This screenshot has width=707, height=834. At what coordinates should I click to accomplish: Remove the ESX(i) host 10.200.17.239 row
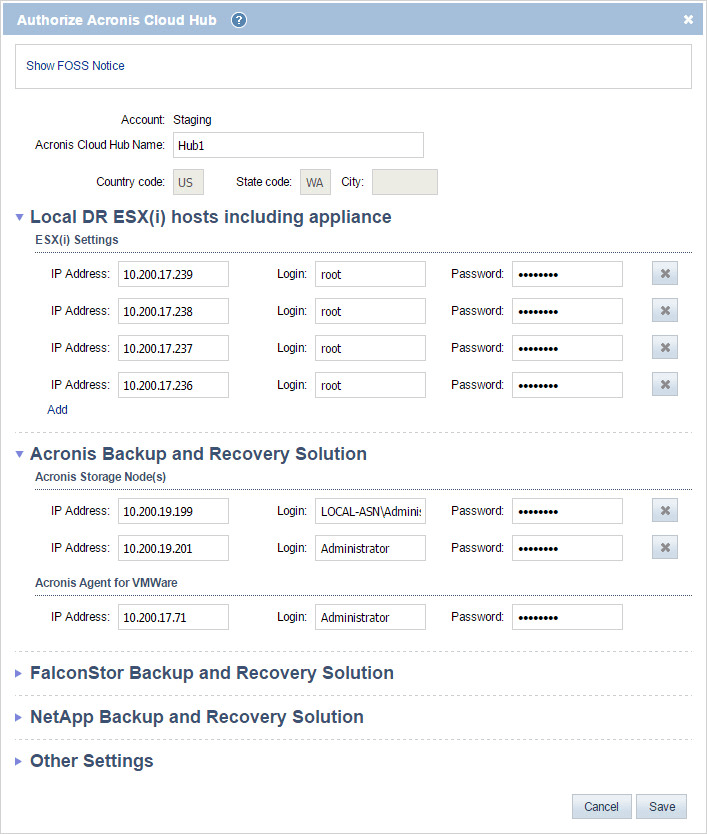(664, 274)
